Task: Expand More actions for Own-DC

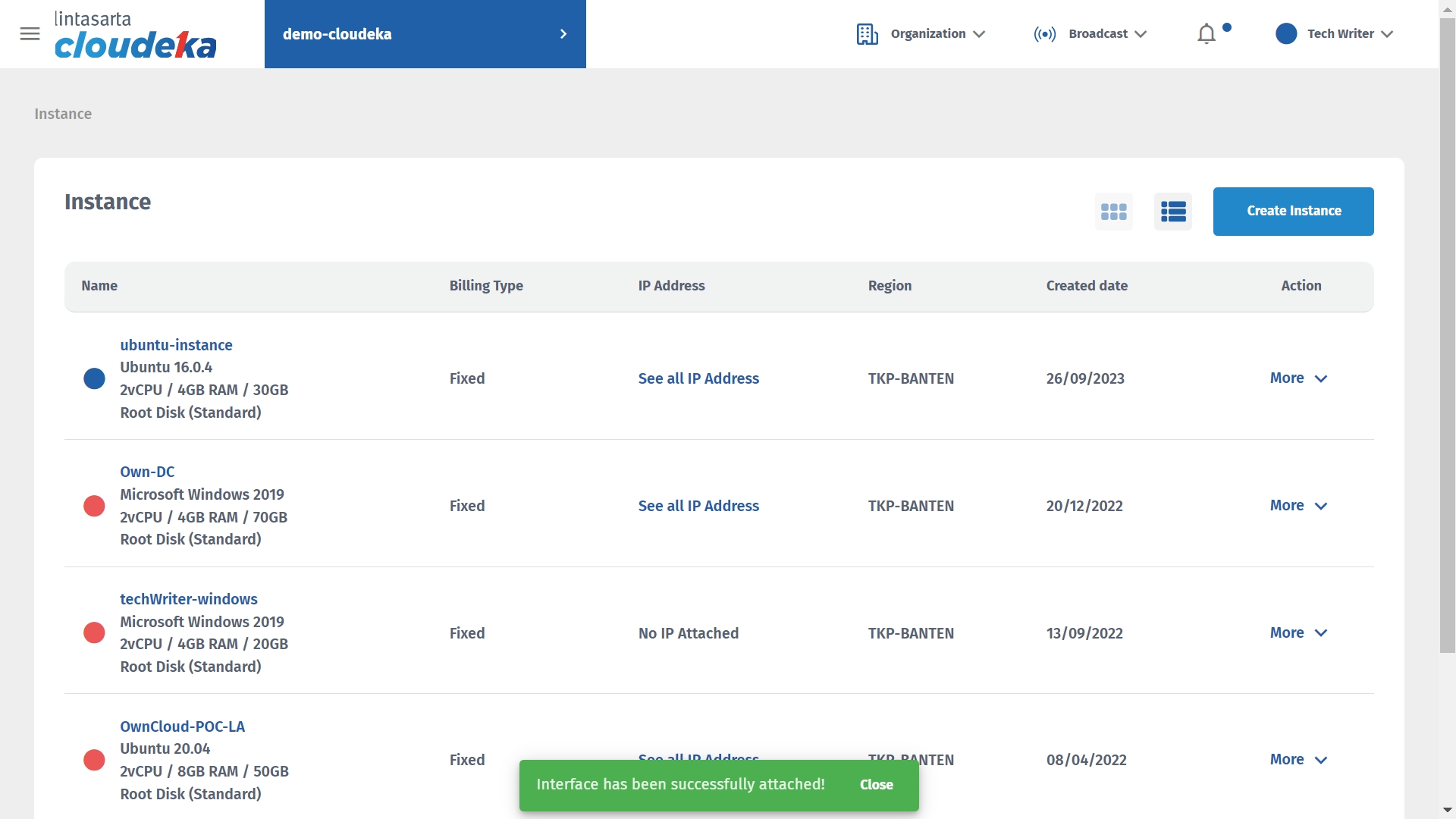Action: point(1298,506)
